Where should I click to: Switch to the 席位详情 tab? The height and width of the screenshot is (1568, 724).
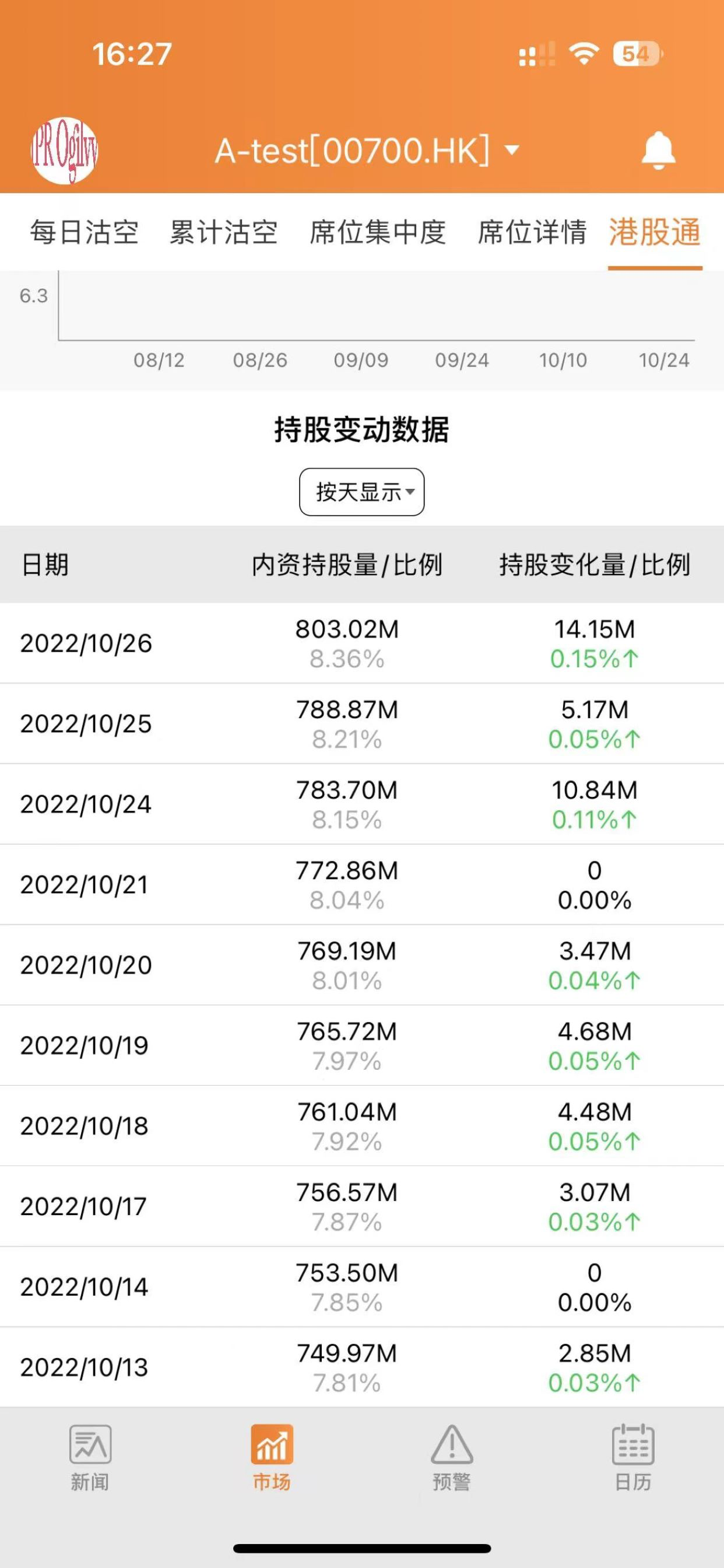(x=532, y=232)
